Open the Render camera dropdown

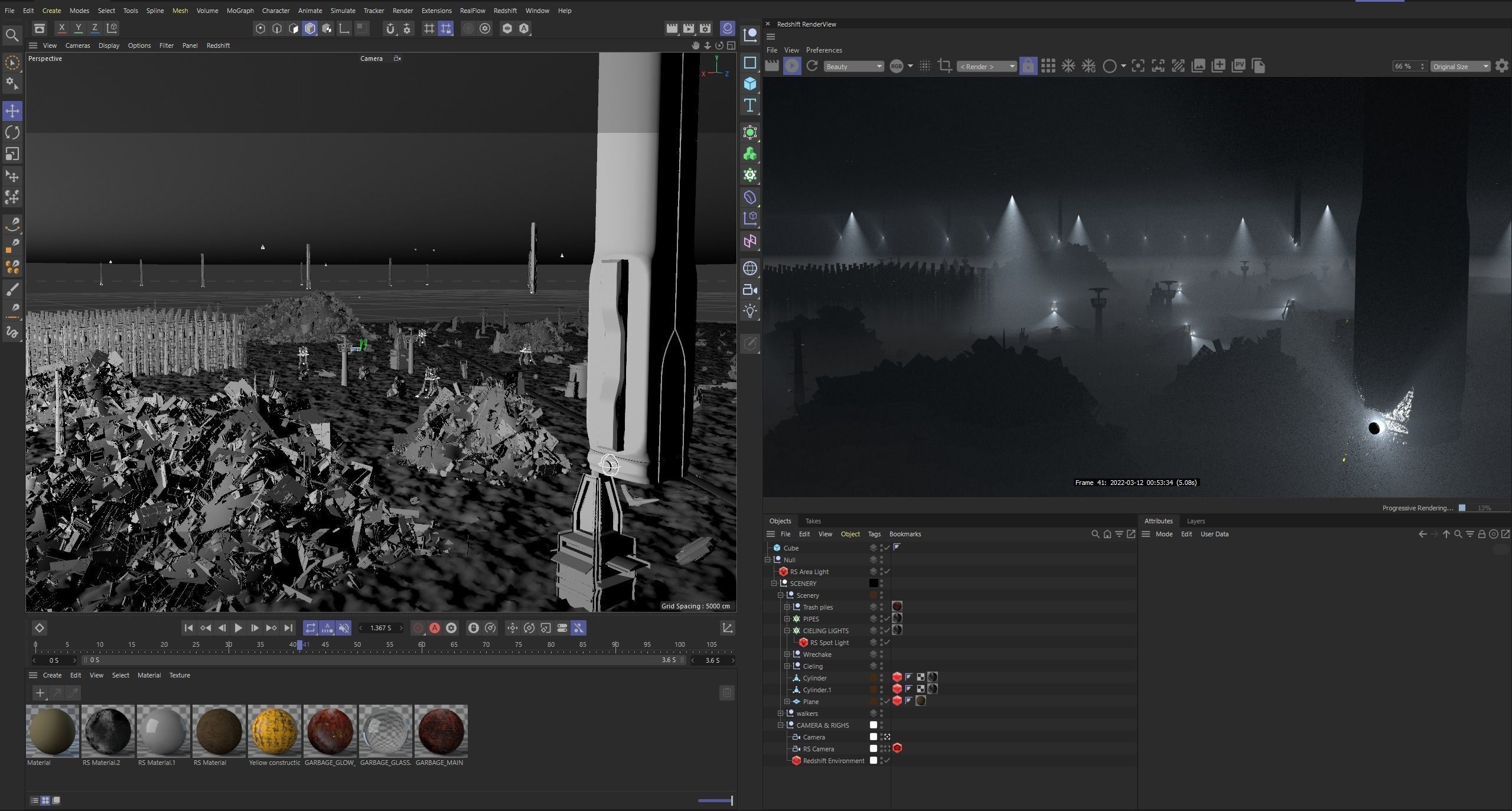(987, 66)
